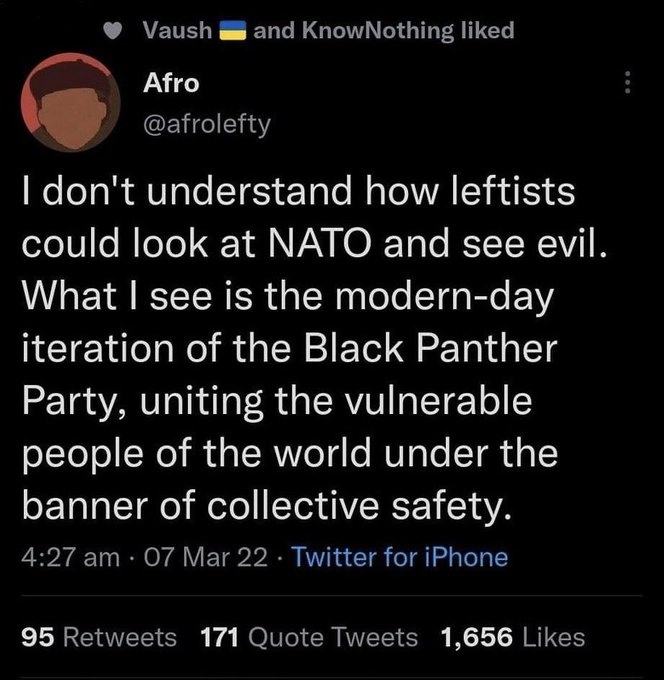Click the @afrolefty handle
664x680 pixels.
[207, 124]
